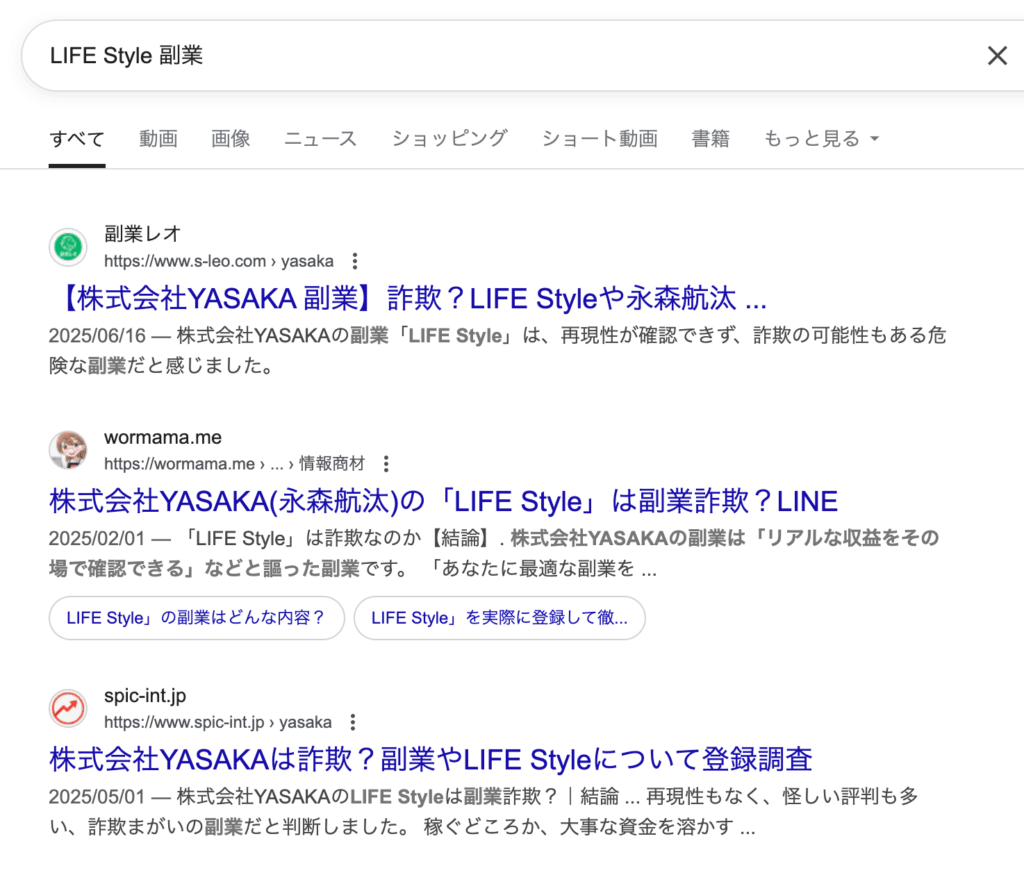Open the 書籍 tab
Screen dimensions: 1024x875
(x=711, y=138)
